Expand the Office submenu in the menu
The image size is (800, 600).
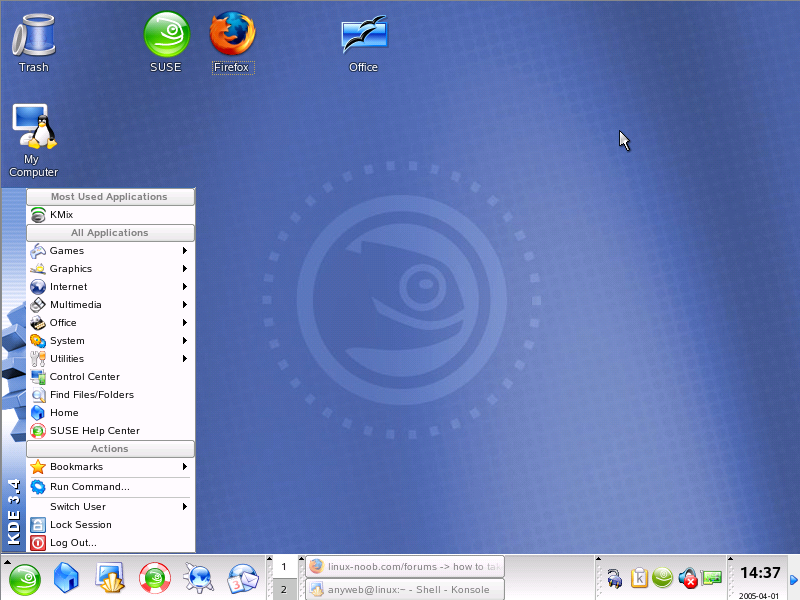[x=111, y=323]
